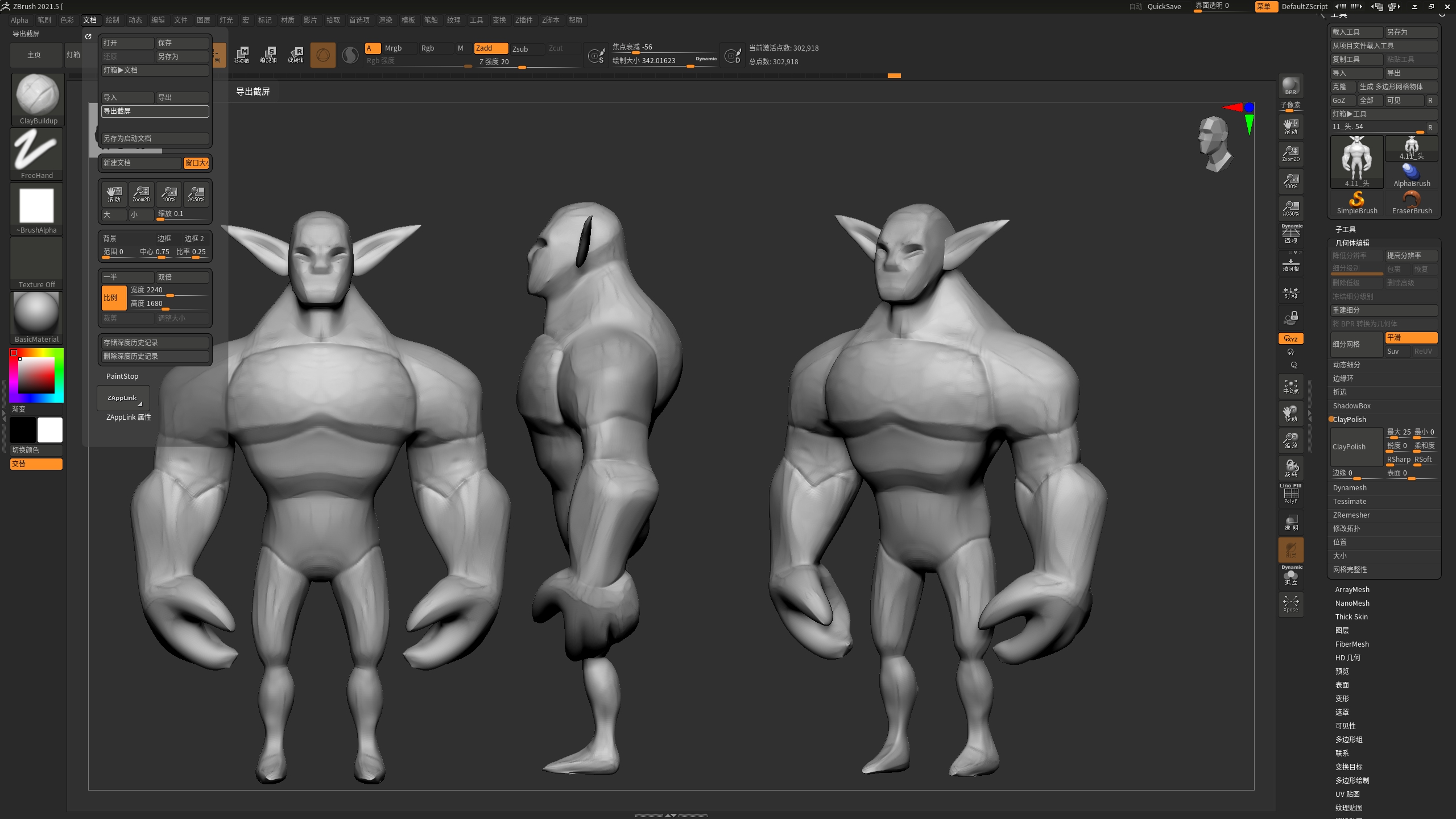Click the right-shelf 旋转 rotate icon

[1290, 468]
